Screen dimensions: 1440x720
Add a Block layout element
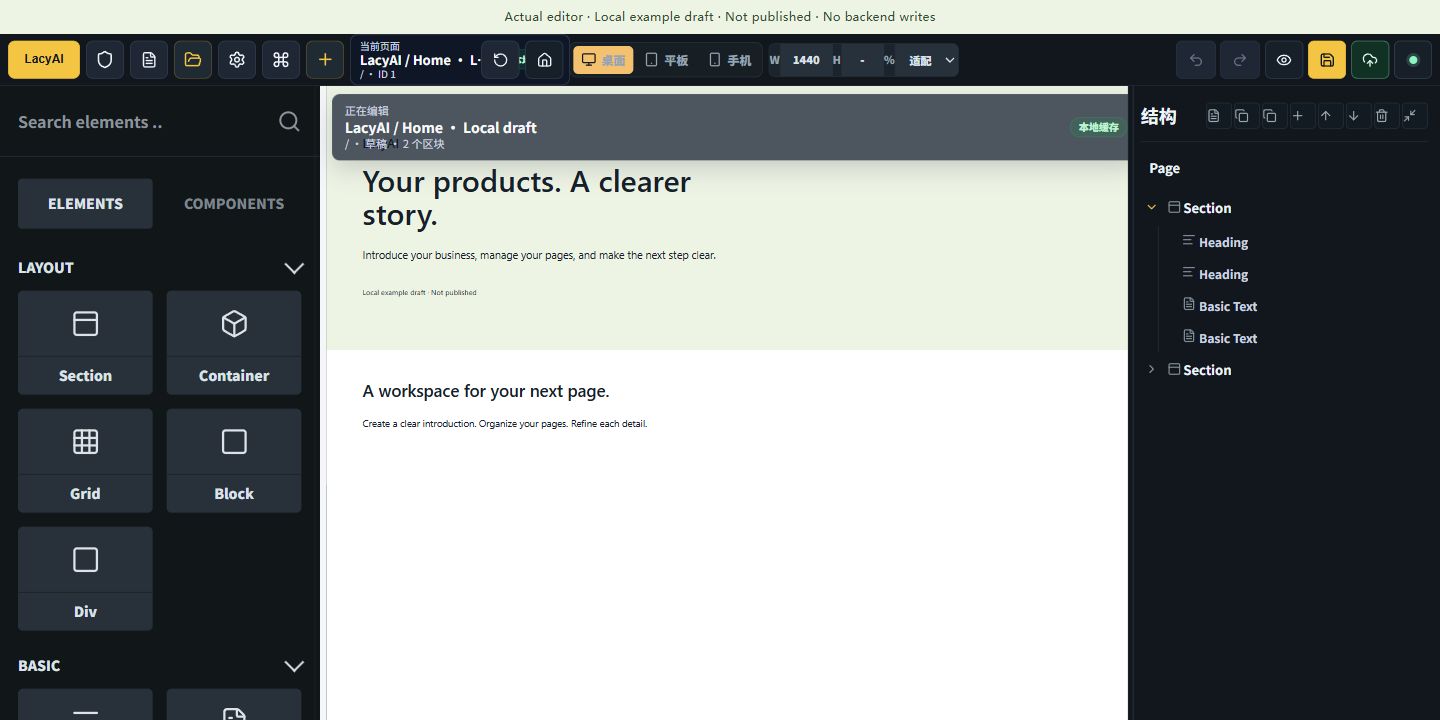[x=234, y=461]
